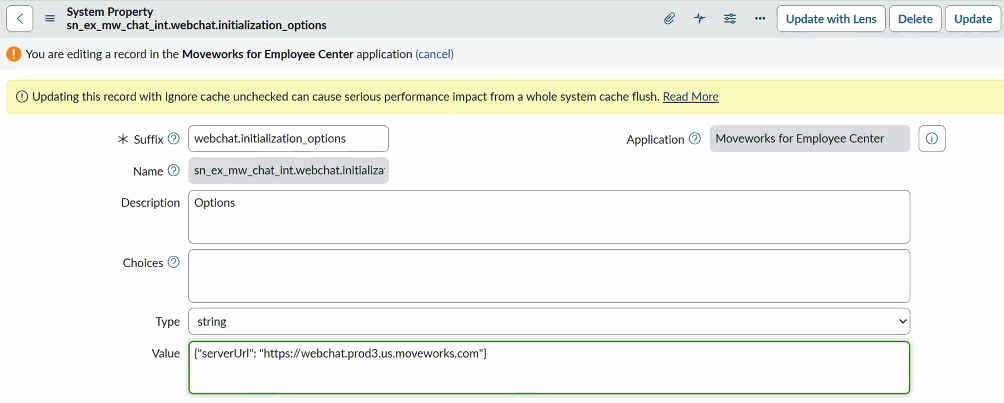
Task: Show help for the Name field
Action: tap(173, 170)
